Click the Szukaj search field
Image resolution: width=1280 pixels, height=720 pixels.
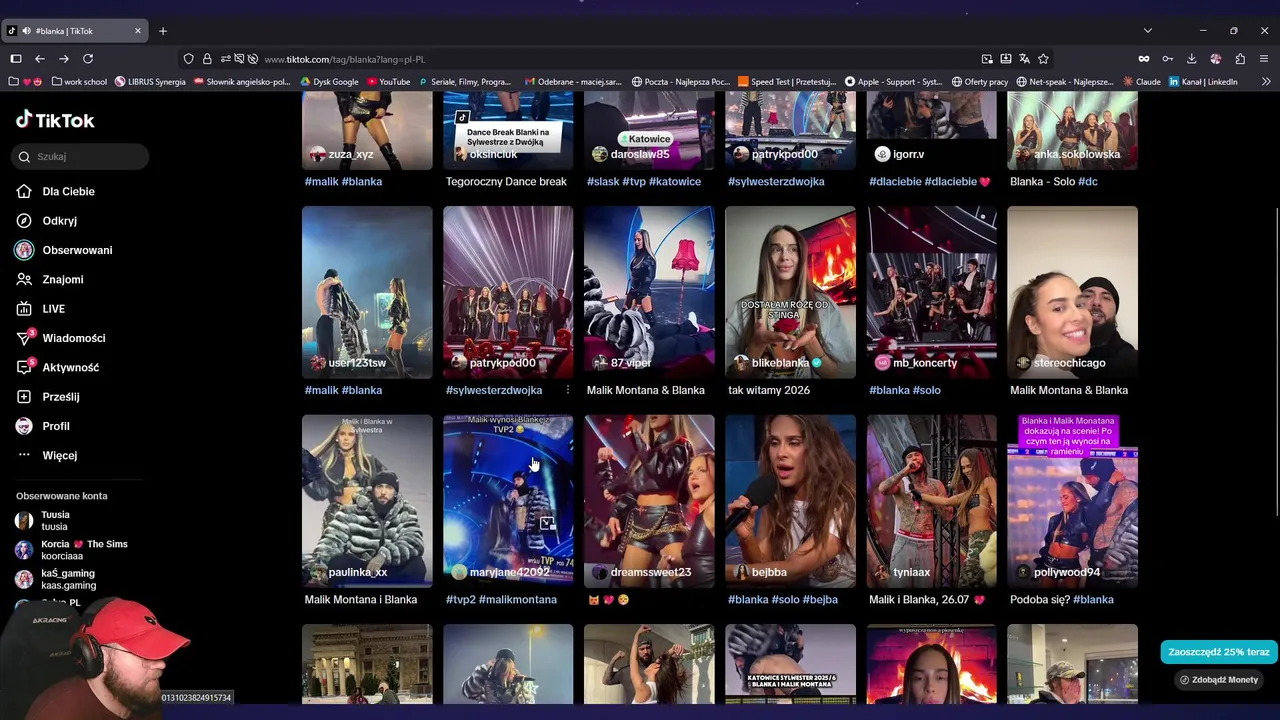click(x=81, y=156)
